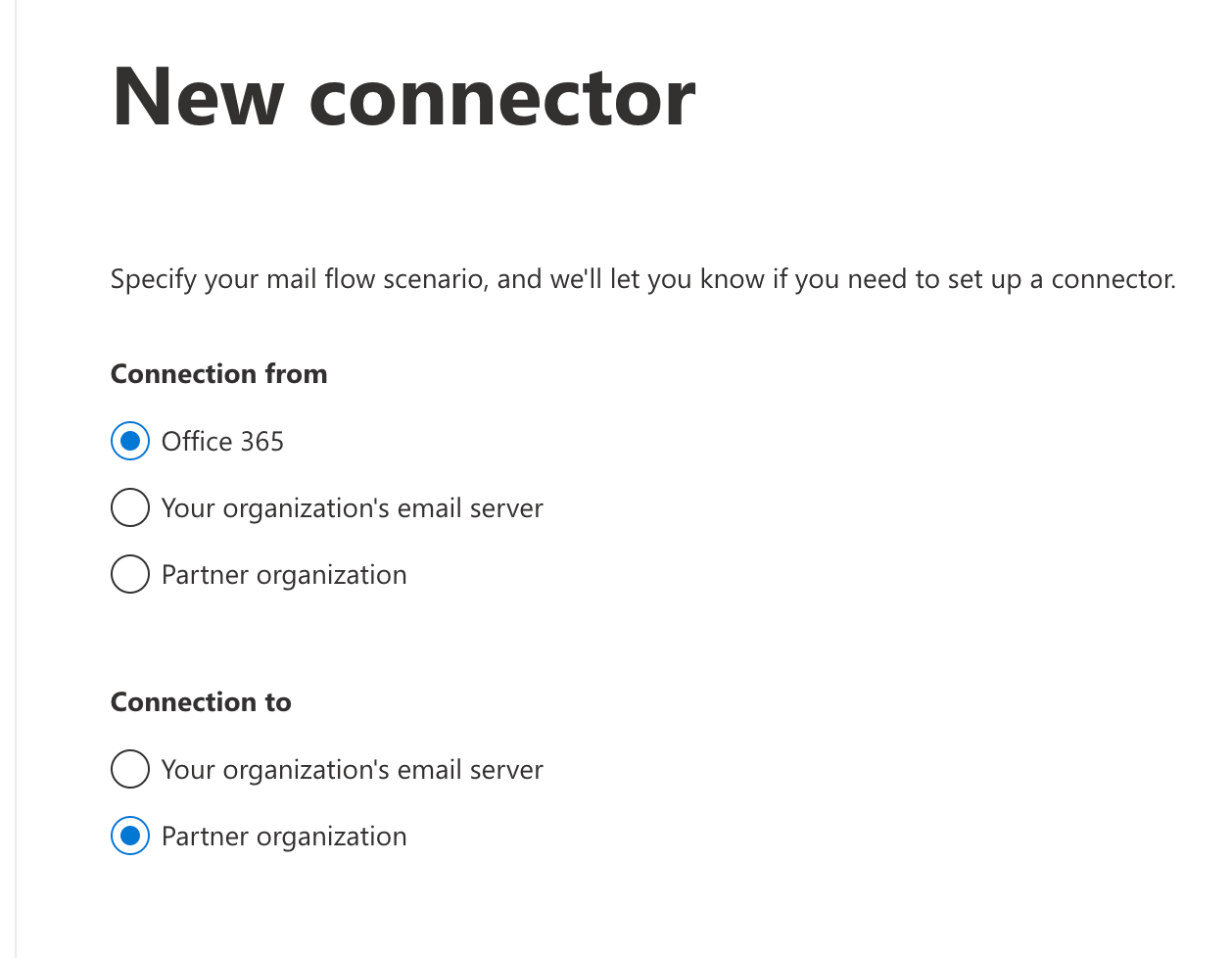
Task: Click the mail flow scenario description sentence
Action: 642,279
